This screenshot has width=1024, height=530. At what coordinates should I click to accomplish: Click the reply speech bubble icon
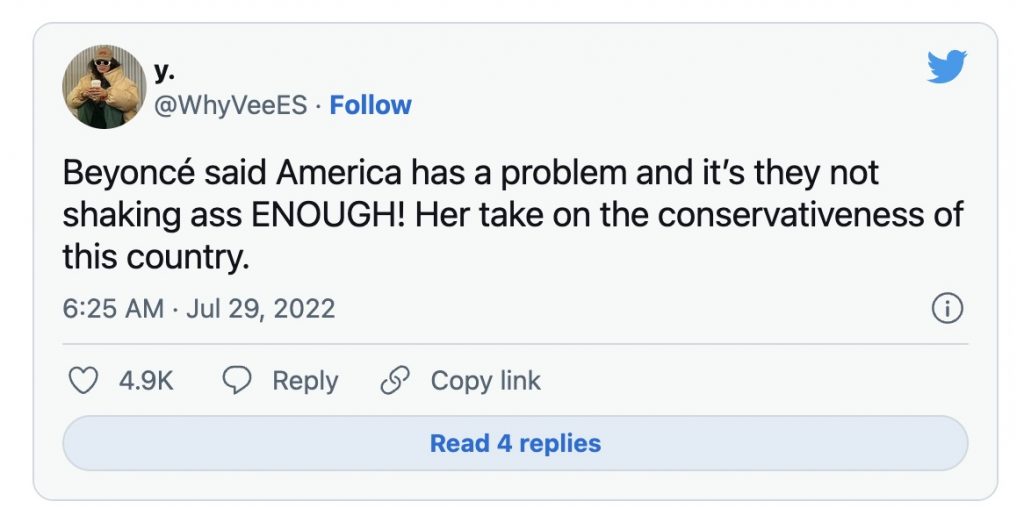click(x=236, y=381)
